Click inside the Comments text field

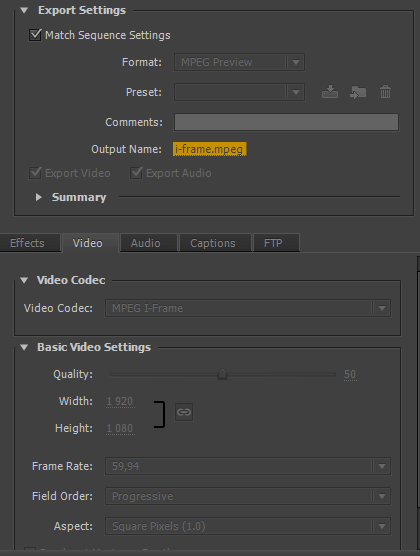(x=286, y=122)
